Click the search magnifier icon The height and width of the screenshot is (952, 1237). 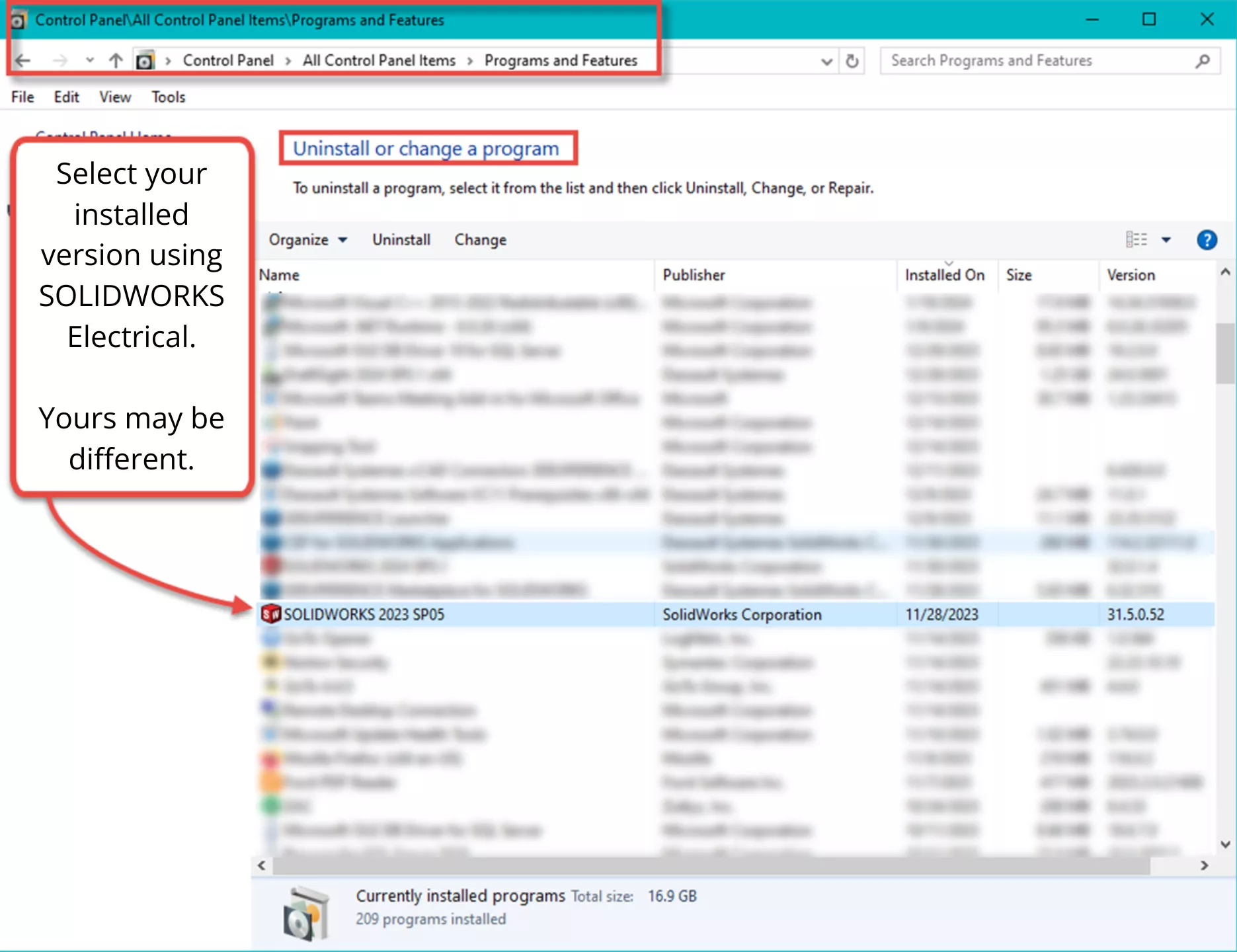click(1203, 61)
